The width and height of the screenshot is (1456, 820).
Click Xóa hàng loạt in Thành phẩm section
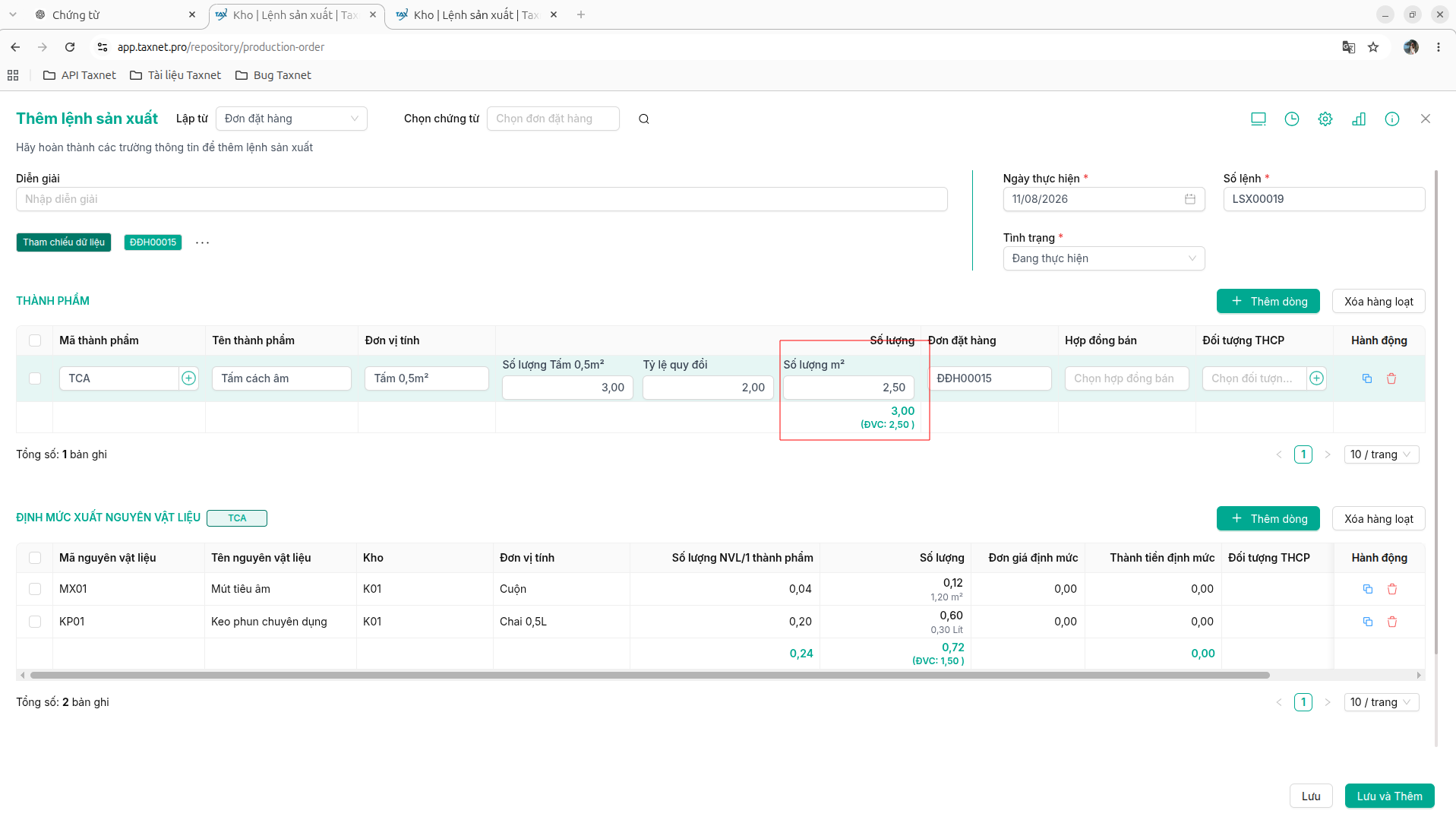[x=1378, y=302]
